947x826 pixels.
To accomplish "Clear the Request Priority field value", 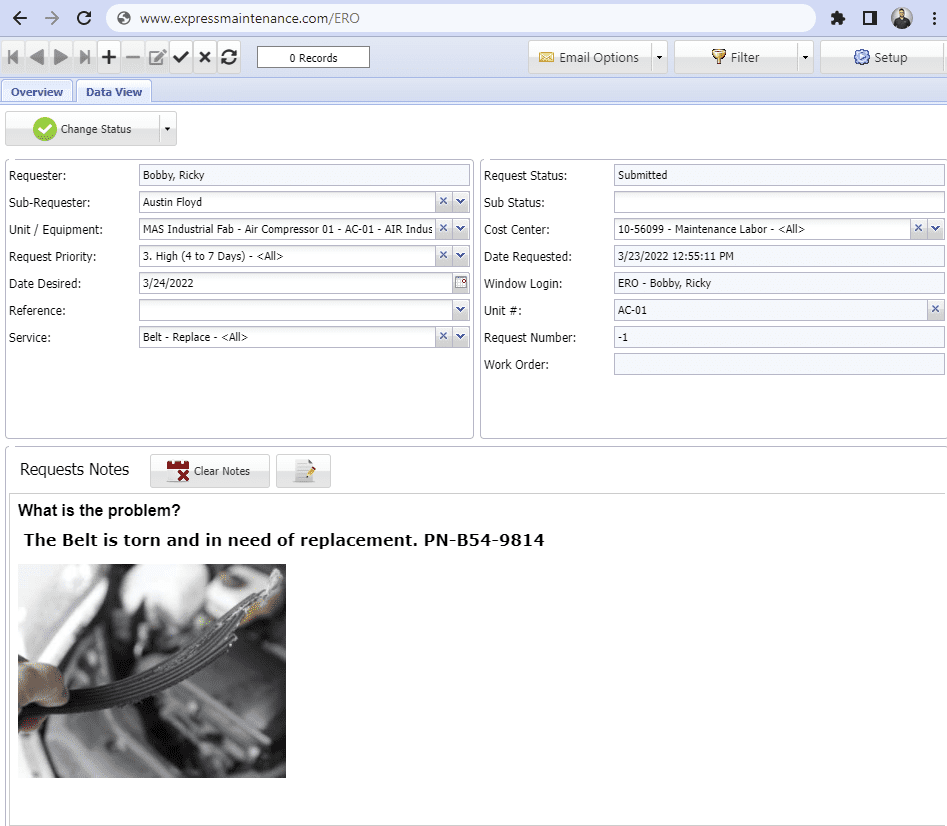I will 443,255.
